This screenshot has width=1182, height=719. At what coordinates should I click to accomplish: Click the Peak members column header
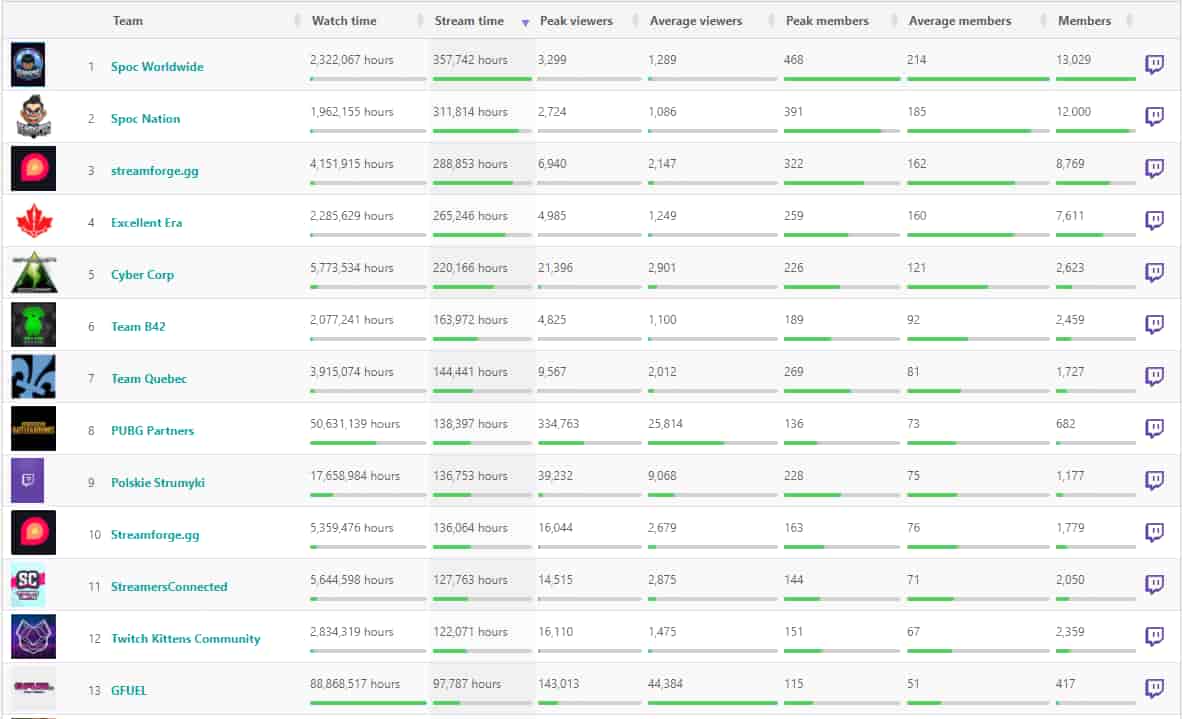827,21
